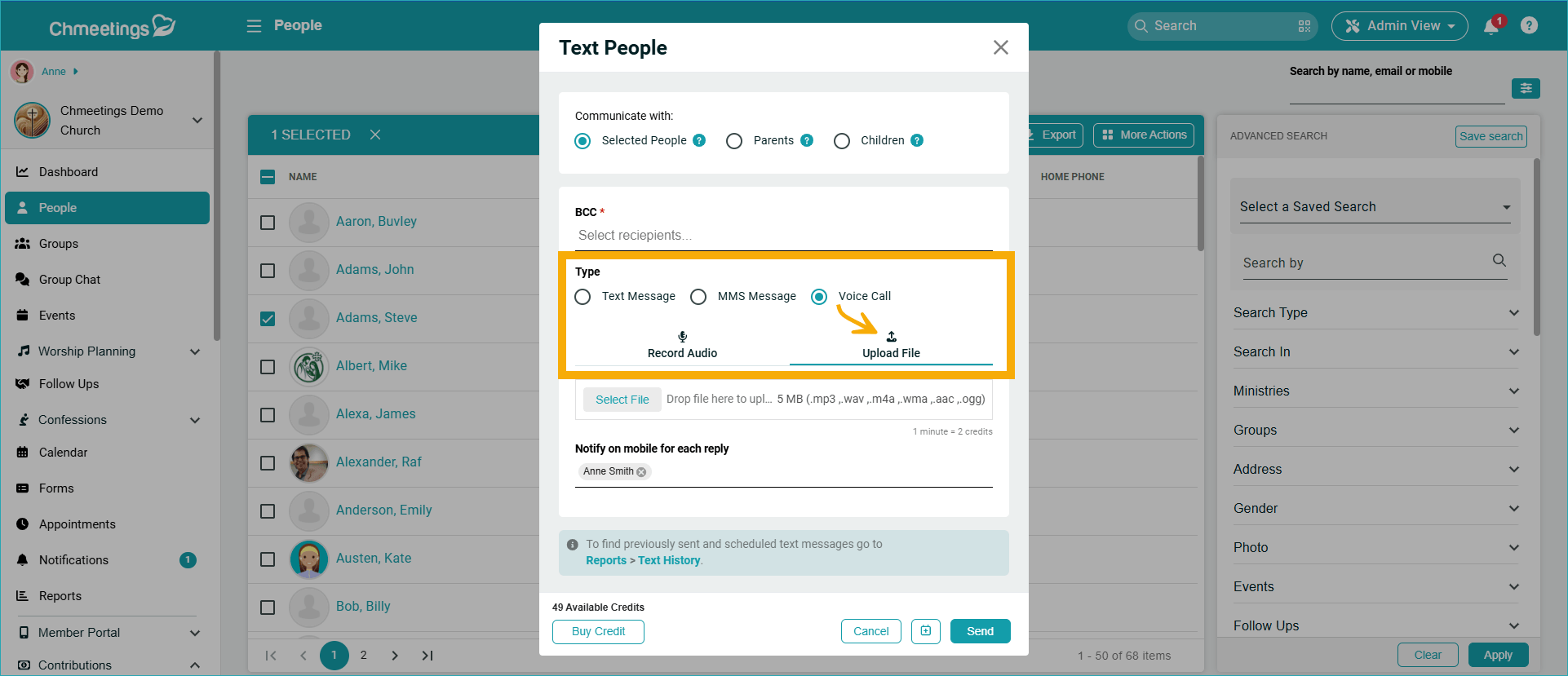1568x676 pixels.
Task: Remove Anne Smith from notify list
Action: pos(642,472)
